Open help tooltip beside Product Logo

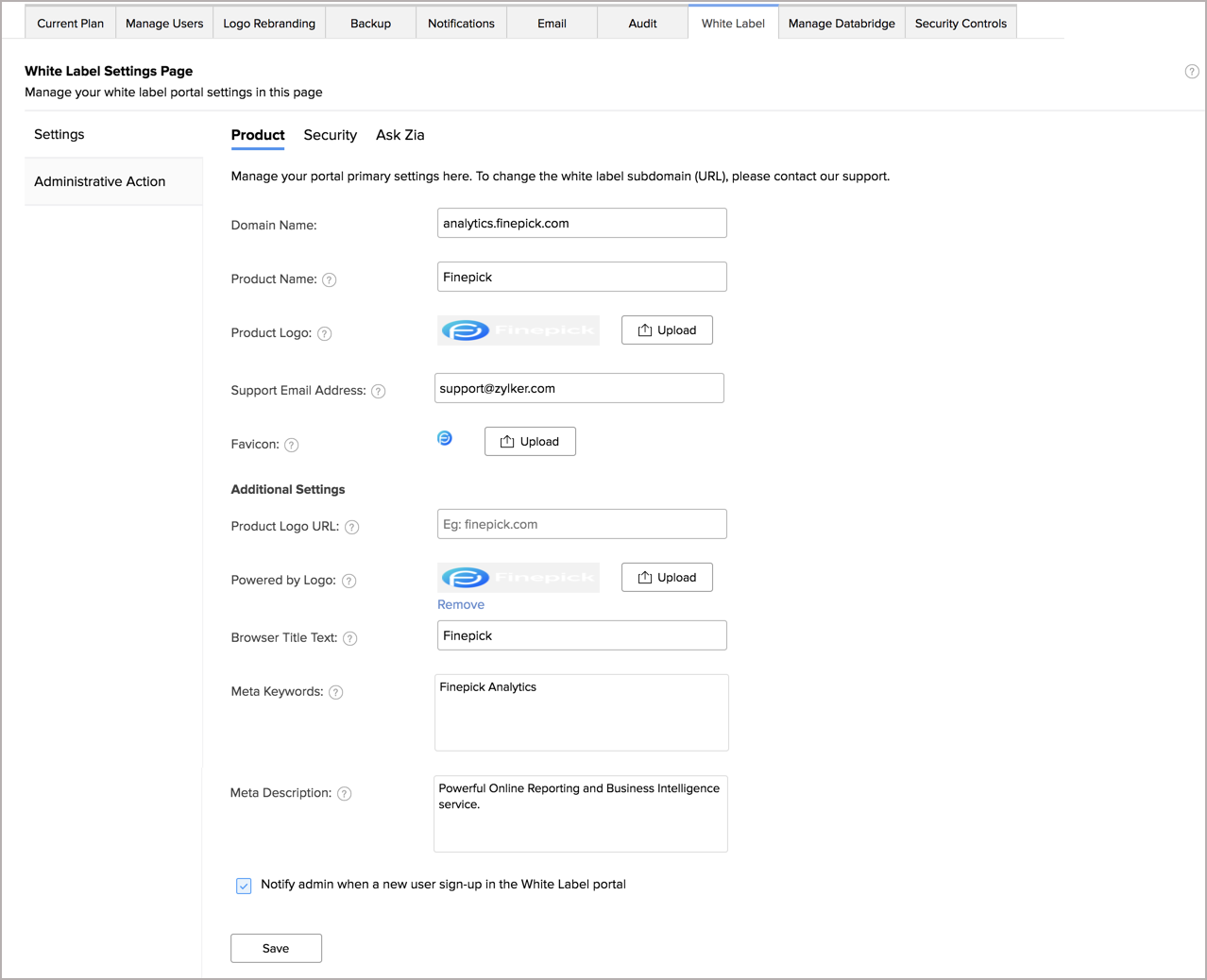click(x=324, y=333)
